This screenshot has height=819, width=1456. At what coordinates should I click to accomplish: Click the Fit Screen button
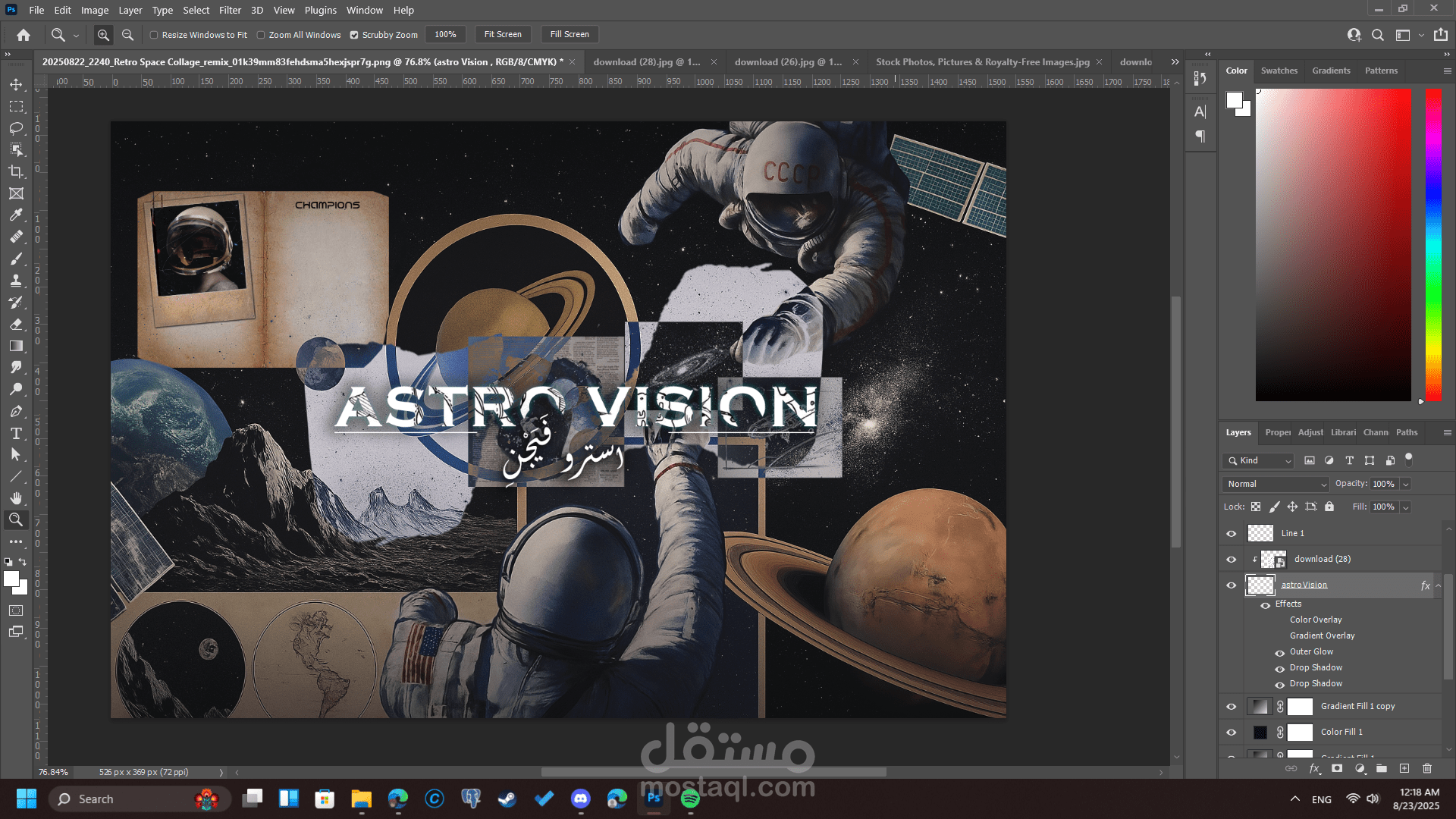503,34
